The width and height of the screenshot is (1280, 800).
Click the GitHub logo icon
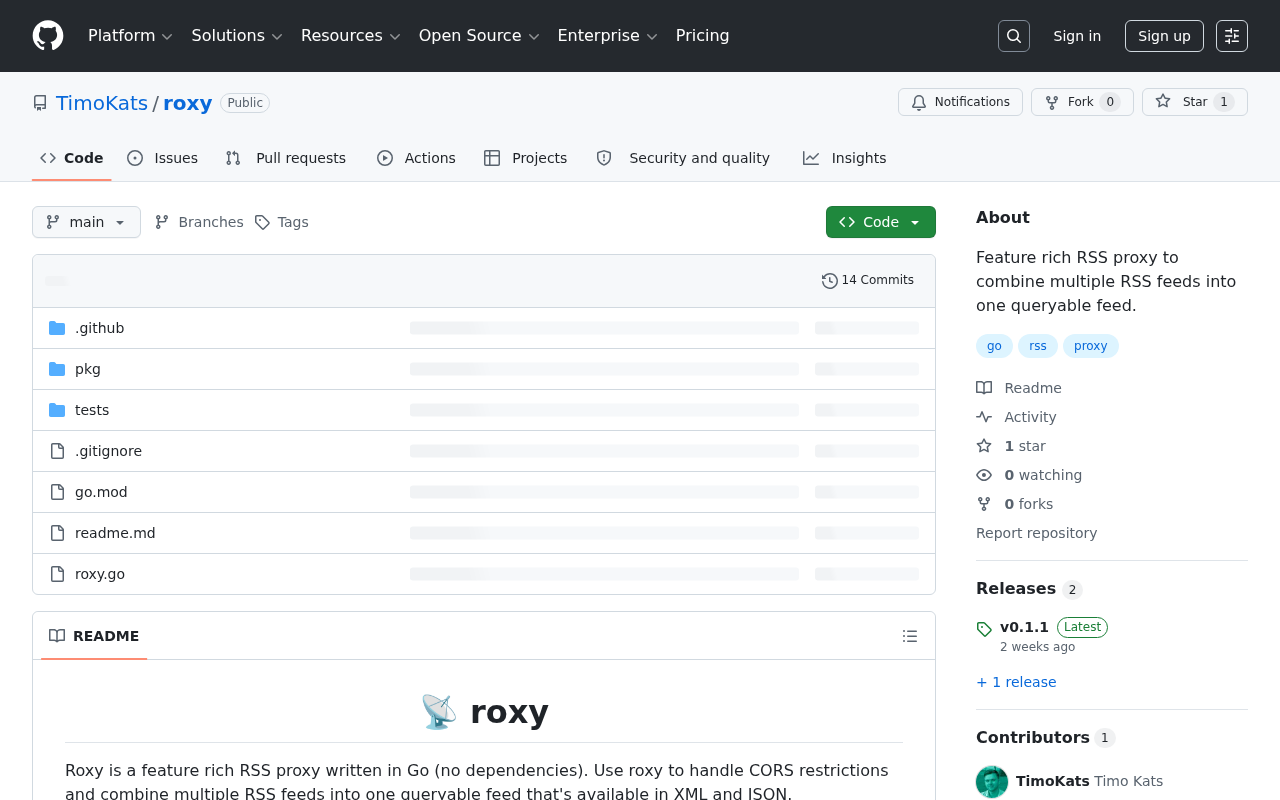48,36
